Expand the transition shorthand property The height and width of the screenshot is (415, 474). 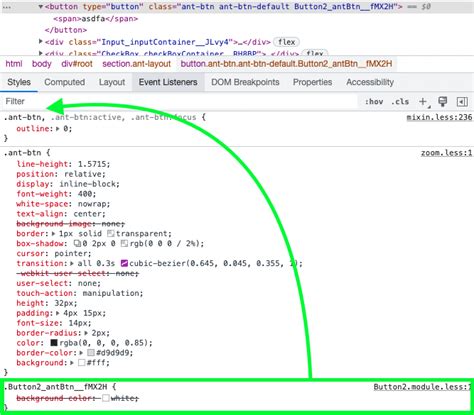(x=71, y=263)
